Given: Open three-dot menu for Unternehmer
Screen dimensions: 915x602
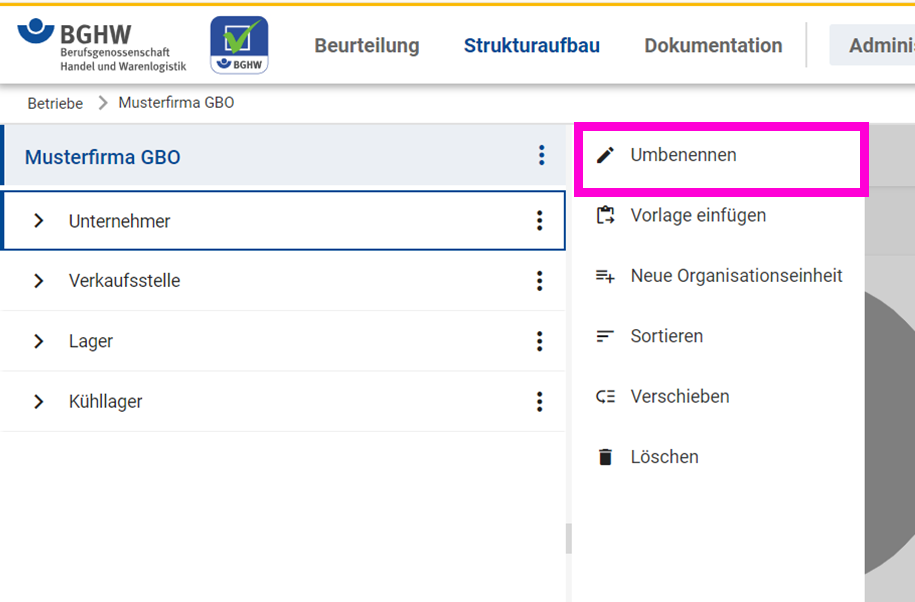Looking at the screenshot, I should 539,221.
